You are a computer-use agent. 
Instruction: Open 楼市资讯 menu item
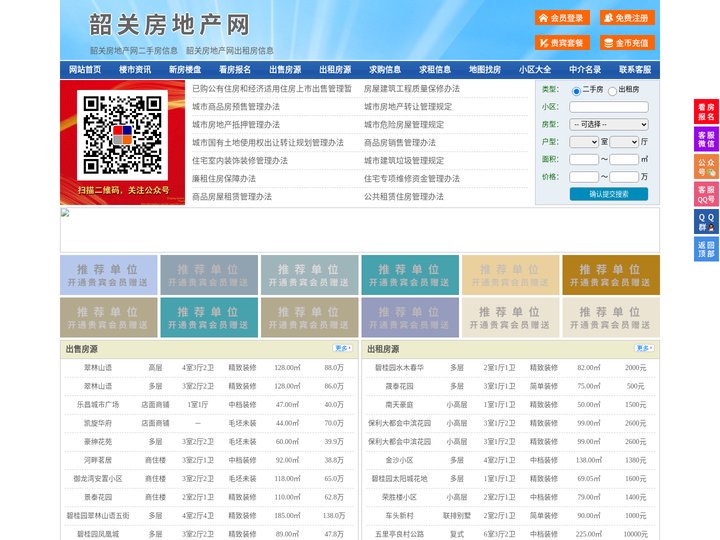tap(135, 70)
